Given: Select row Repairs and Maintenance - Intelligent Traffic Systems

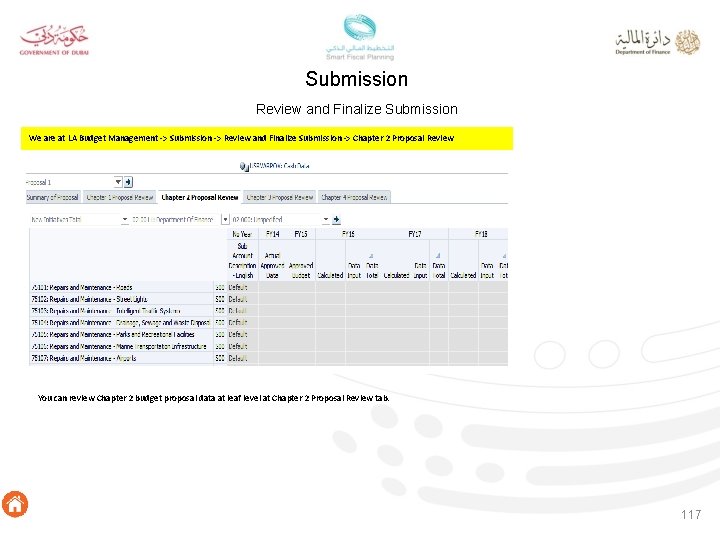Looking at the screenshot, I should [121, 311].
